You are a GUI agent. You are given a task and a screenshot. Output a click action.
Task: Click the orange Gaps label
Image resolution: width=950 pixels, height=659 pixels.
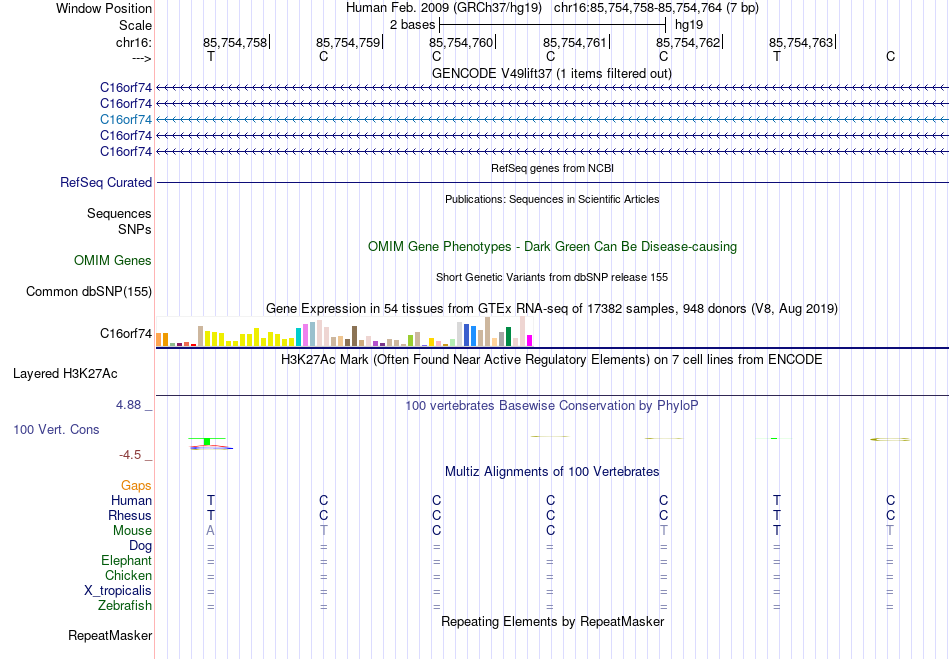[x=136, y=485]
